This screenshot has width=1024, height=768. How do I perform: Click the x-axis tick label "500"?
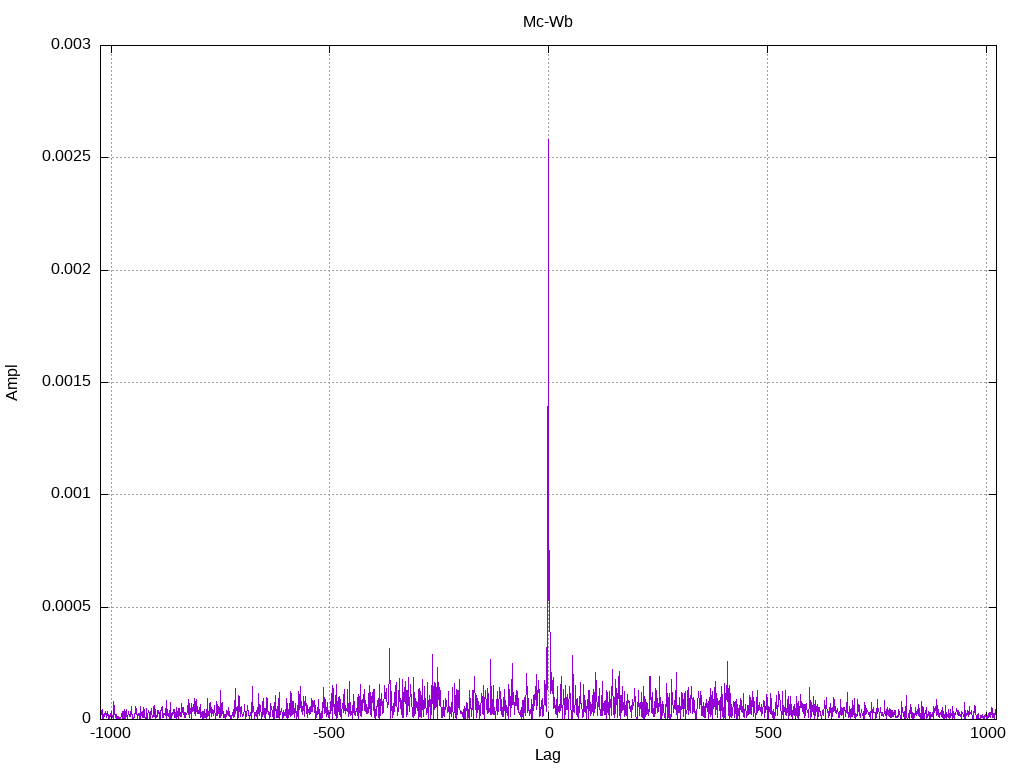tap(768, 733)
